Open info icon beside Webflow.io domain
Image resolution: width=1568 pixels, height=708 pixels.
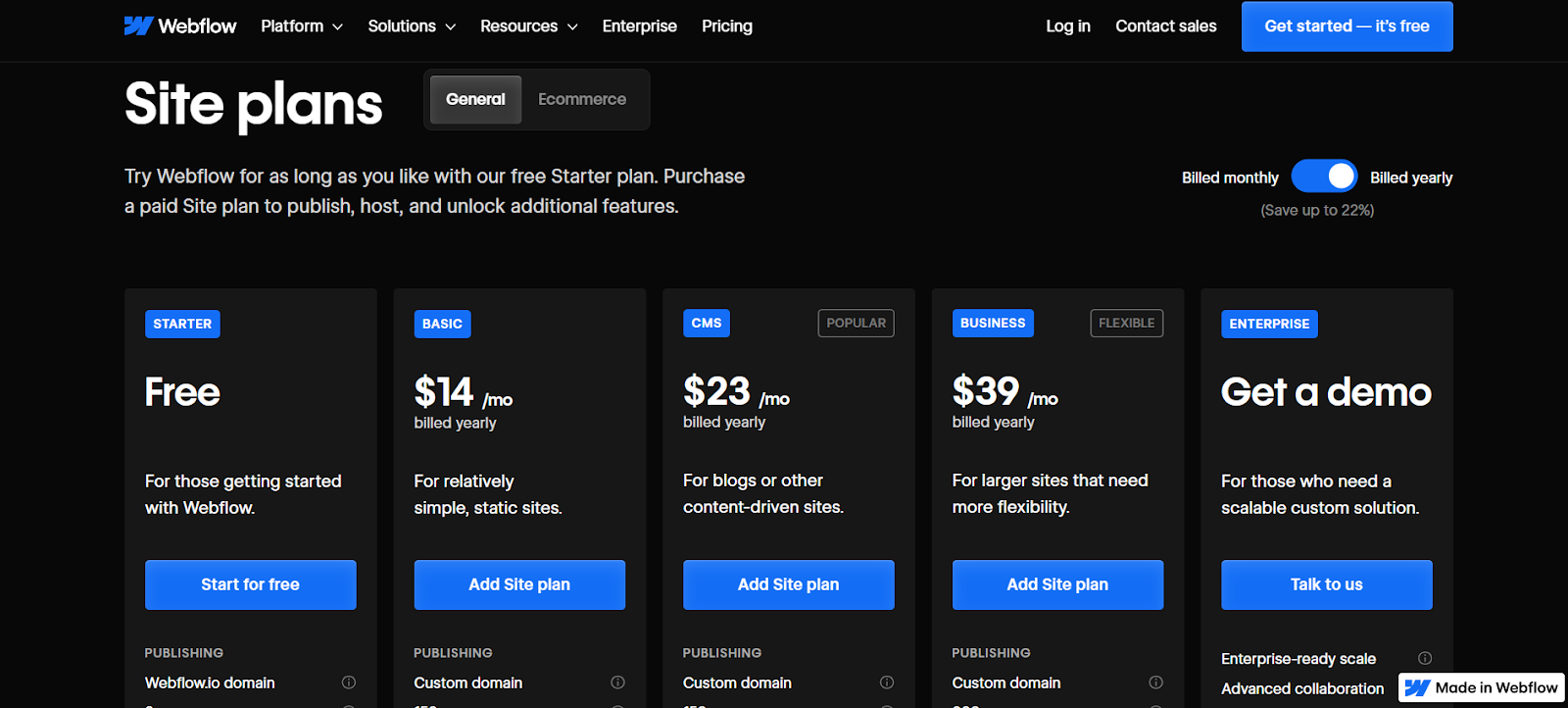(349, 683)
